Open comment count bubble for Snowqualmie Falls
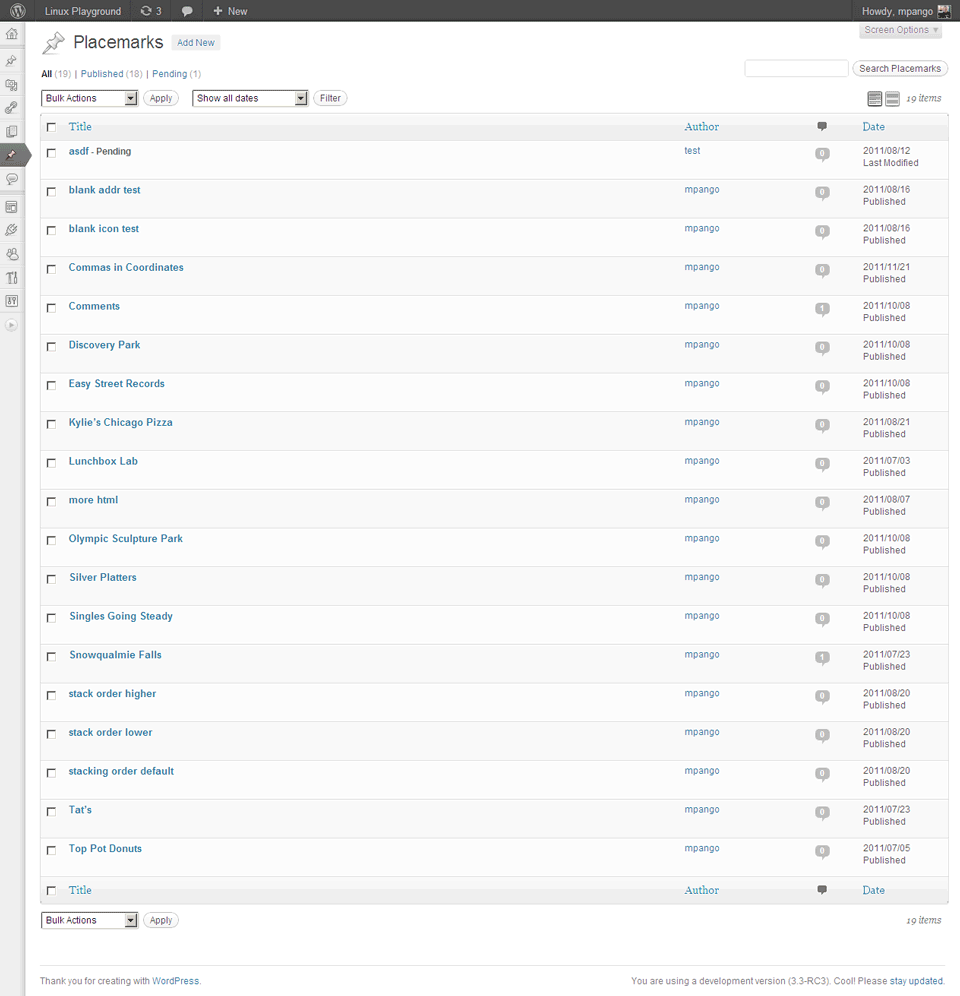This screenshot has width=960, height=996. 822,658
